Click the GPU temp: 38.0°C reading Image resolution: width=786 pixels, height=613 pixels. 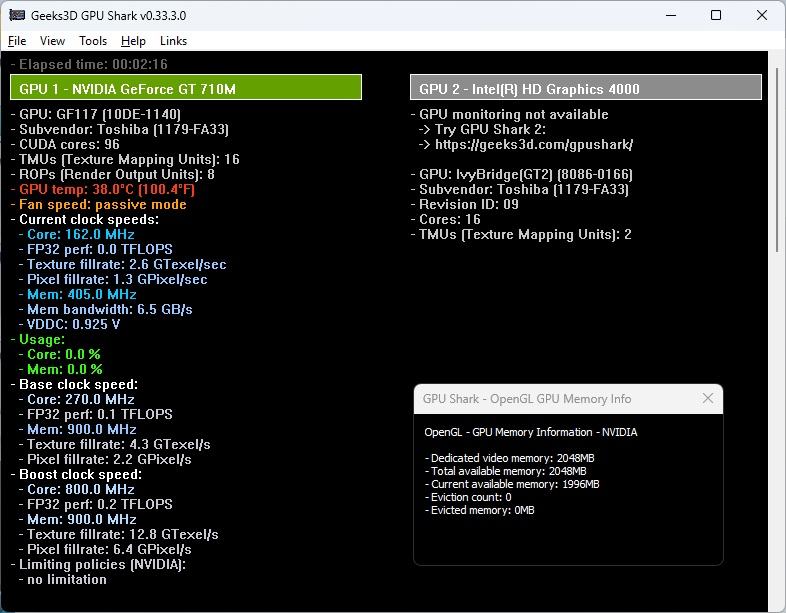point(103,189)
